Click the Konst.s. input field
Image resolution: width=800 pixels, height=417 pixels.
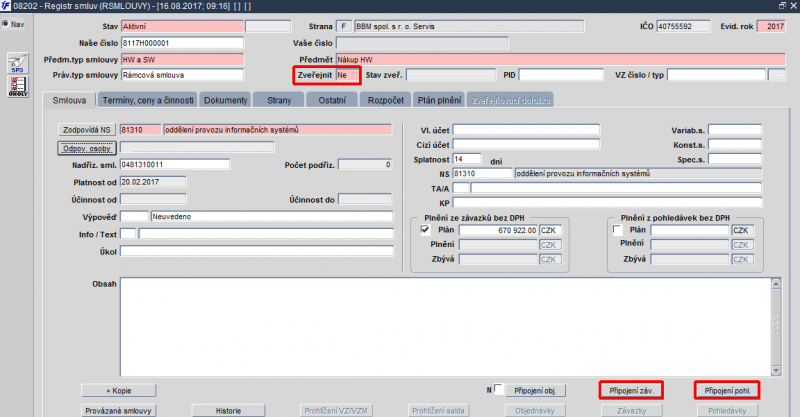coord(735,144)
